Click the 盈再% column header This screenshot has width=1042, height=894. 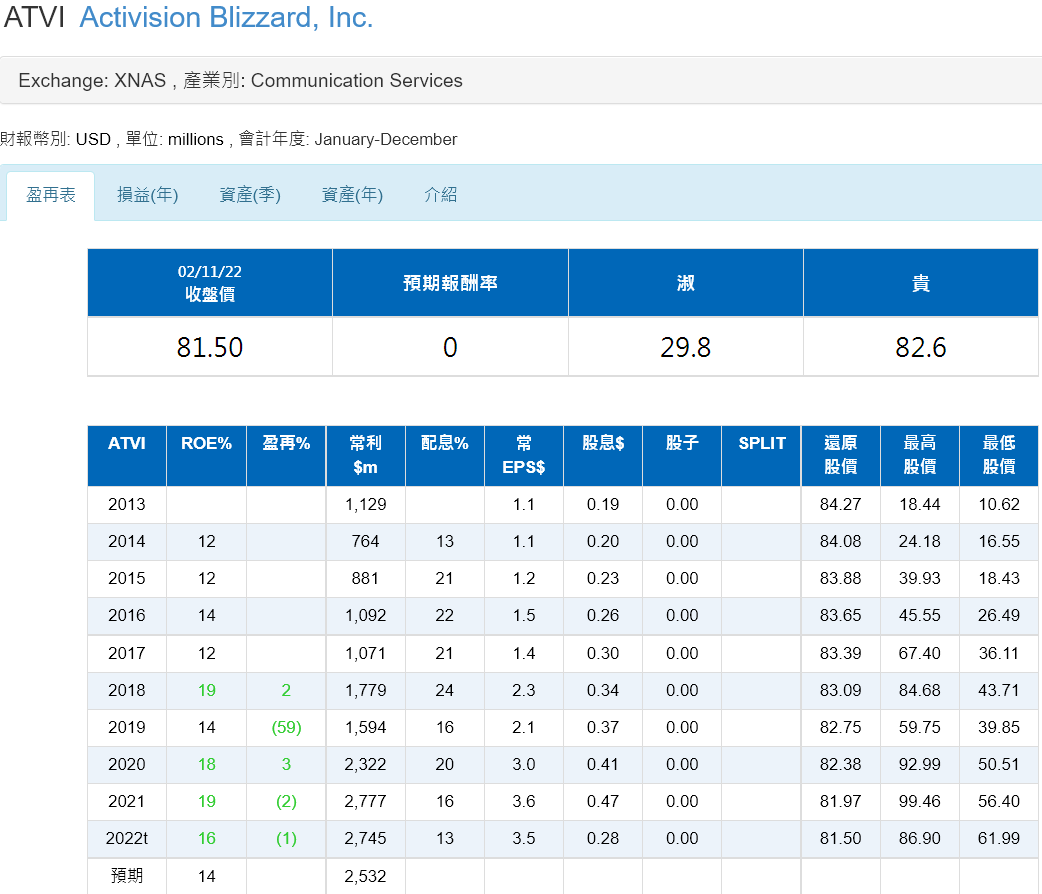(x=286, y=455)
